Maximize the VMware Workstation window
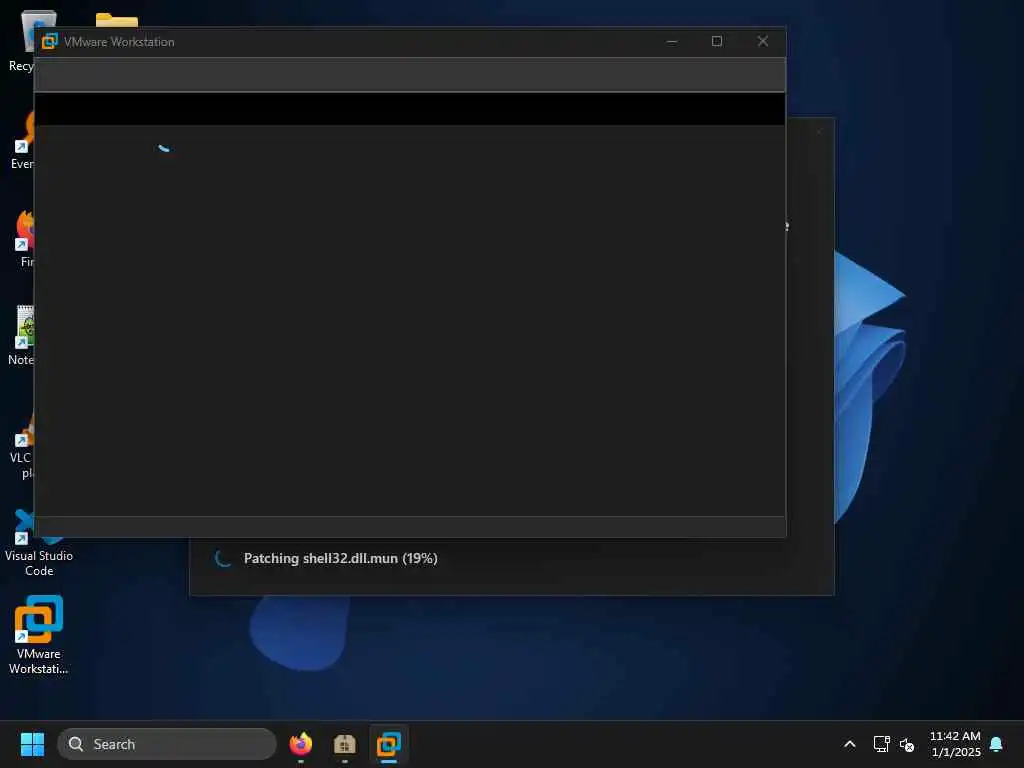Image resolution: width=1024 pixels, height=768 pixels. pyautogui.click(x=716, y=41)
